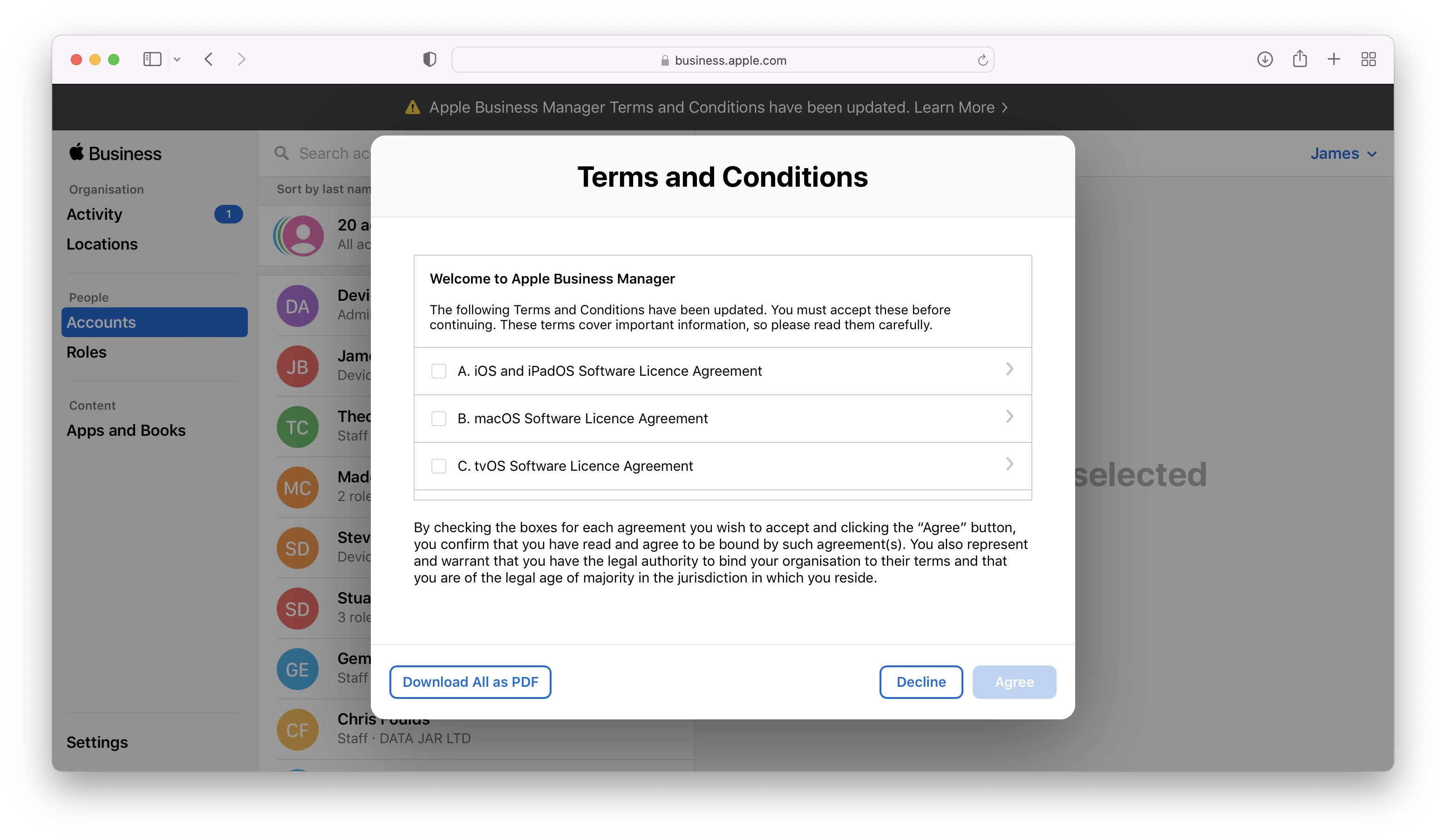Click the Roles menu item in sidebar
1446x840 pixels.
(x=86, y=351)
